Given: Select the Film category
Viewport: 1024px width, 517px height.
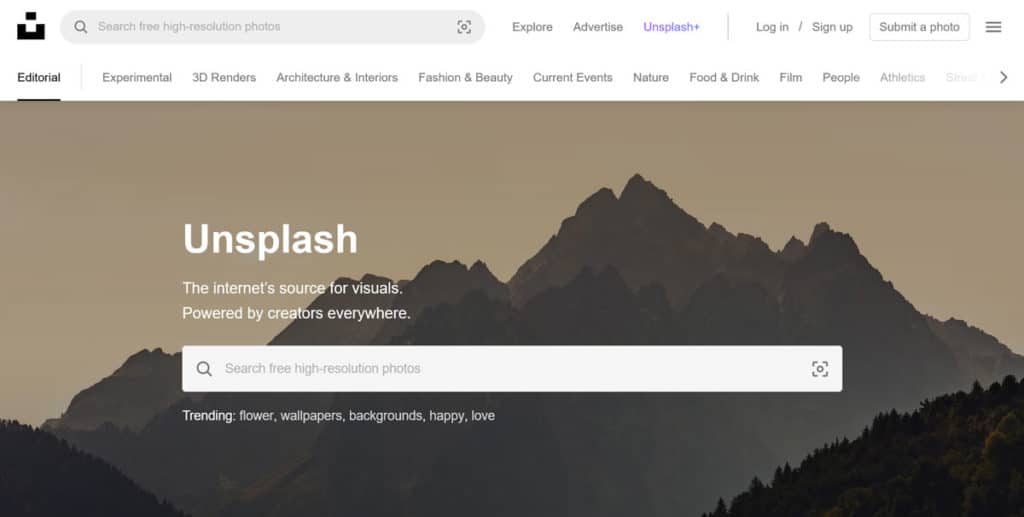Looking at the screenshot, I should [791, 77].
